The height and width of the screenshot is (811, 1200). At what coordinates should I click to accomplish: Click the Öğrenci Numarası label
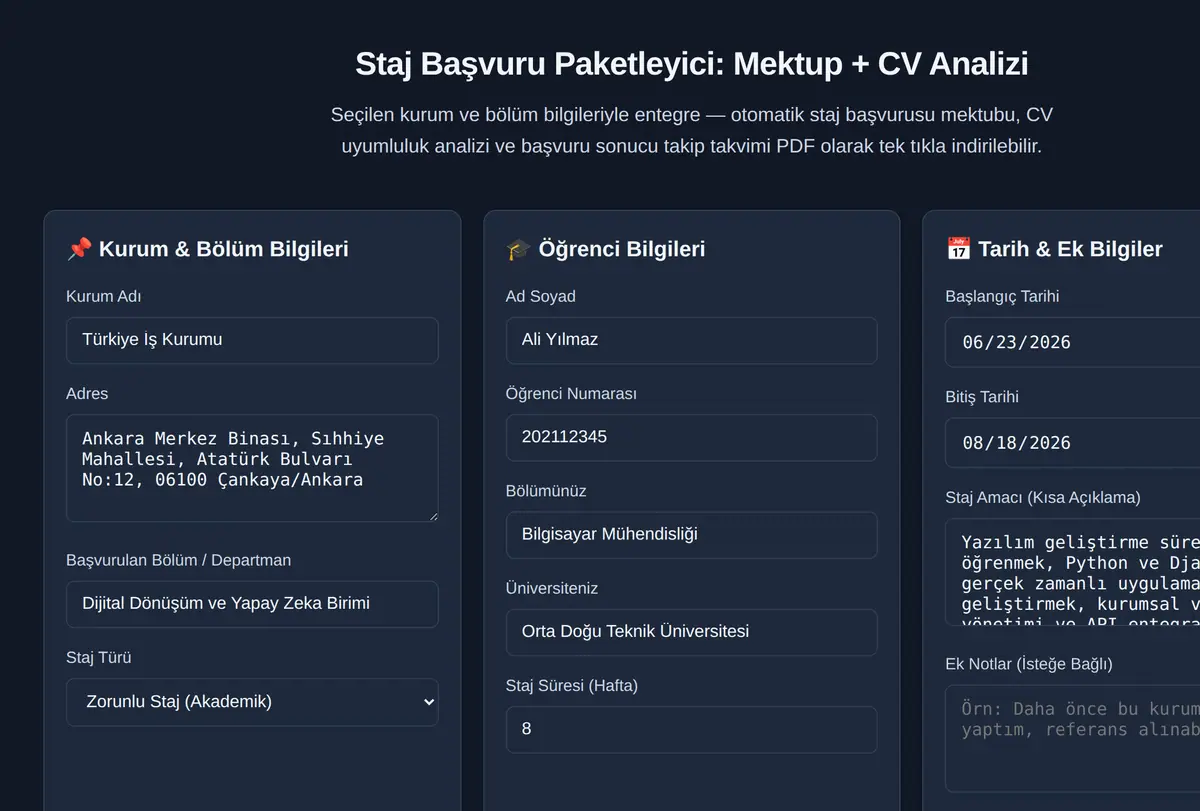click(571, 393)
